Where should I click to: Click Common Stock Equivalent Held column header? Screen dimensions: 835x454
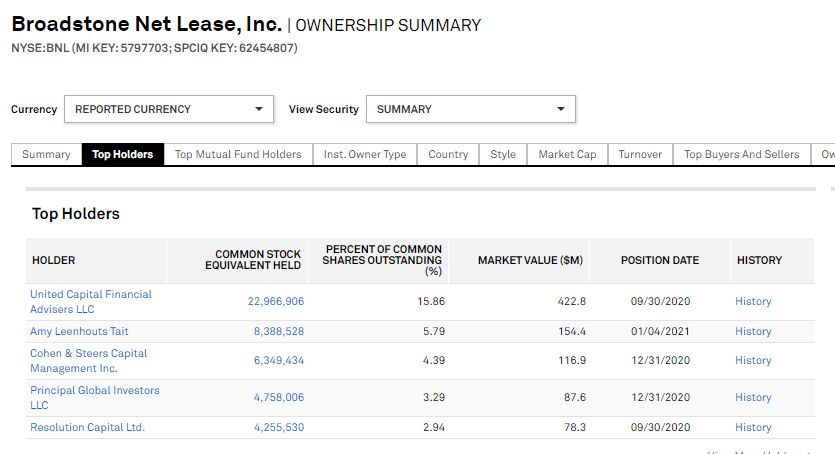tap(238, 260)
